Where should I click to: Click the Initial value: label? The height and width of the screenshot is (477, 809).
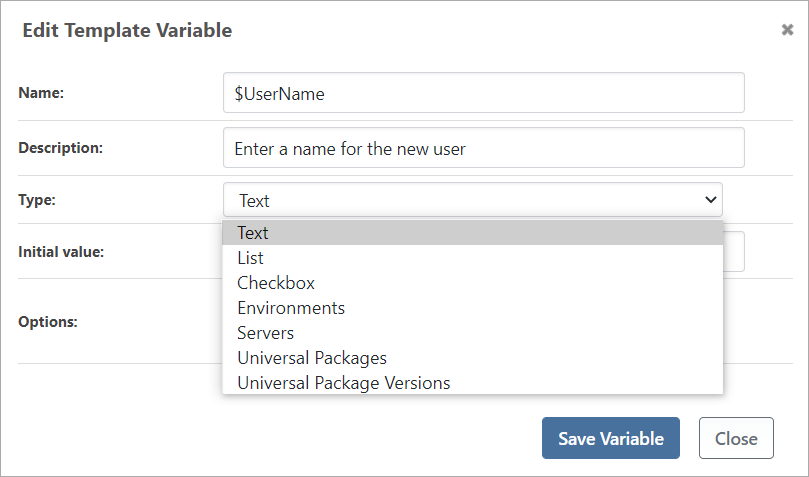click(x=61, y=251)
